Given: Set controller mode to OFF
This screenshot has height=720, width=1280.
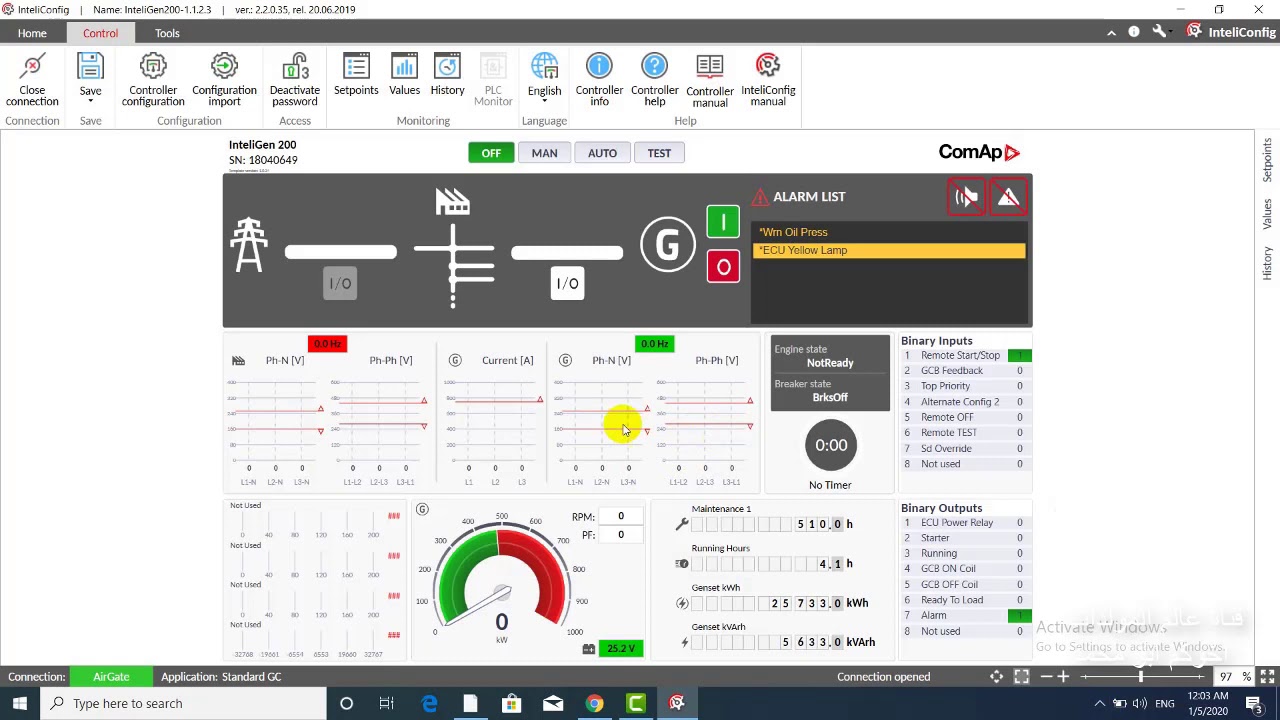Looking at the screenshot, I should [491, 153].
